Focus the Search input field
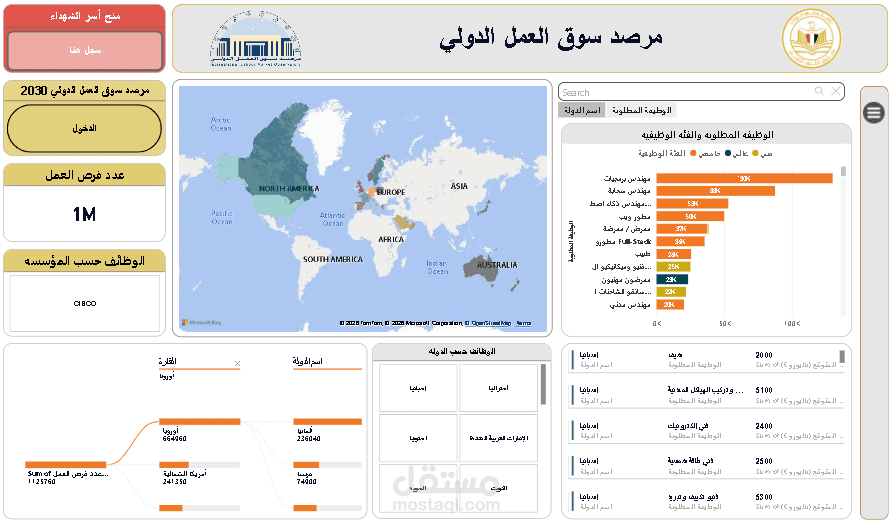 686,92
